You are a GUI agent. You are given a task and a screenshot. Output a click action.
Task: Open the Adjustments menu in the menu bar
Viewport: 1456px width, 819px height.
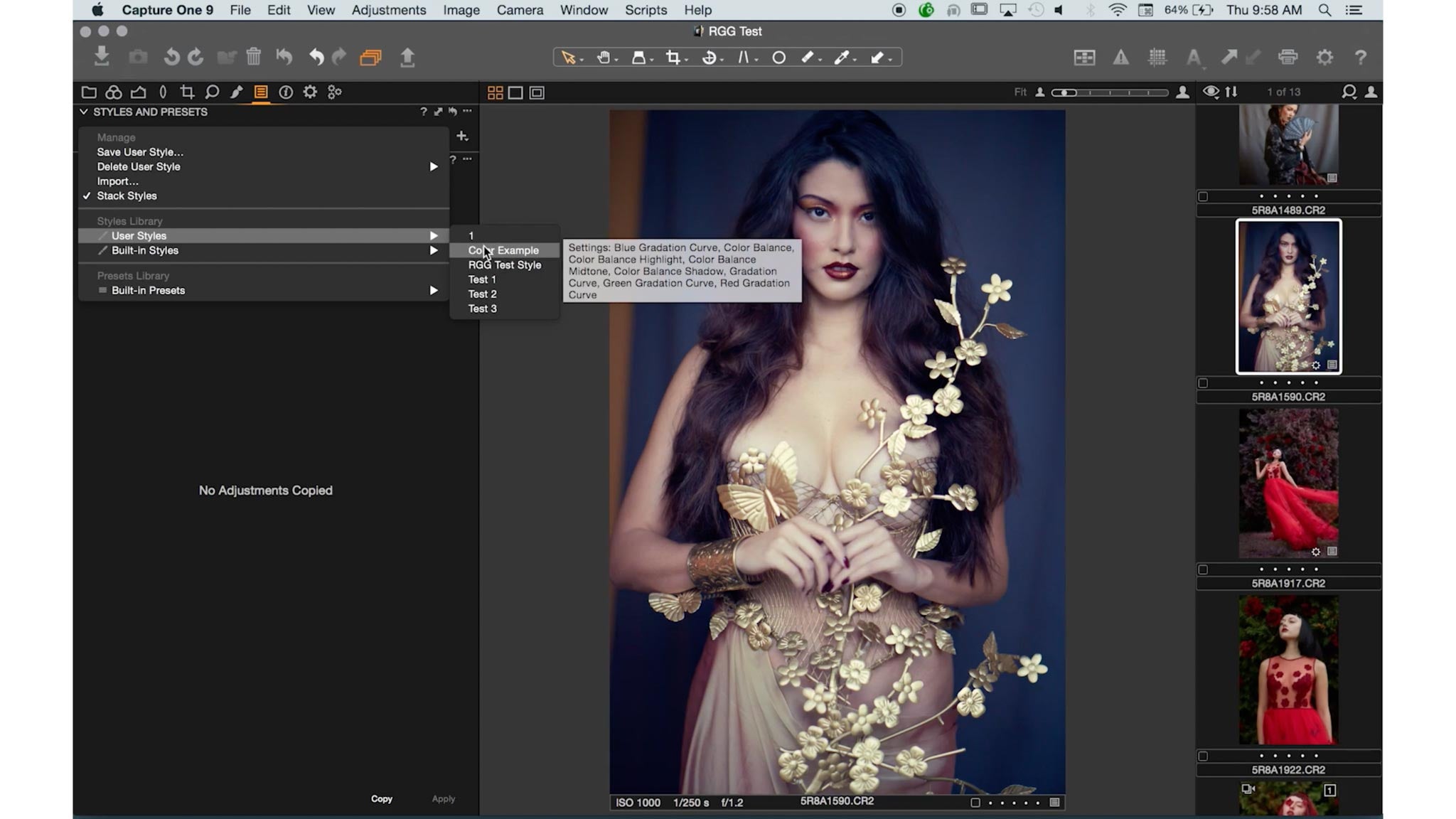(x=388, y=10)
